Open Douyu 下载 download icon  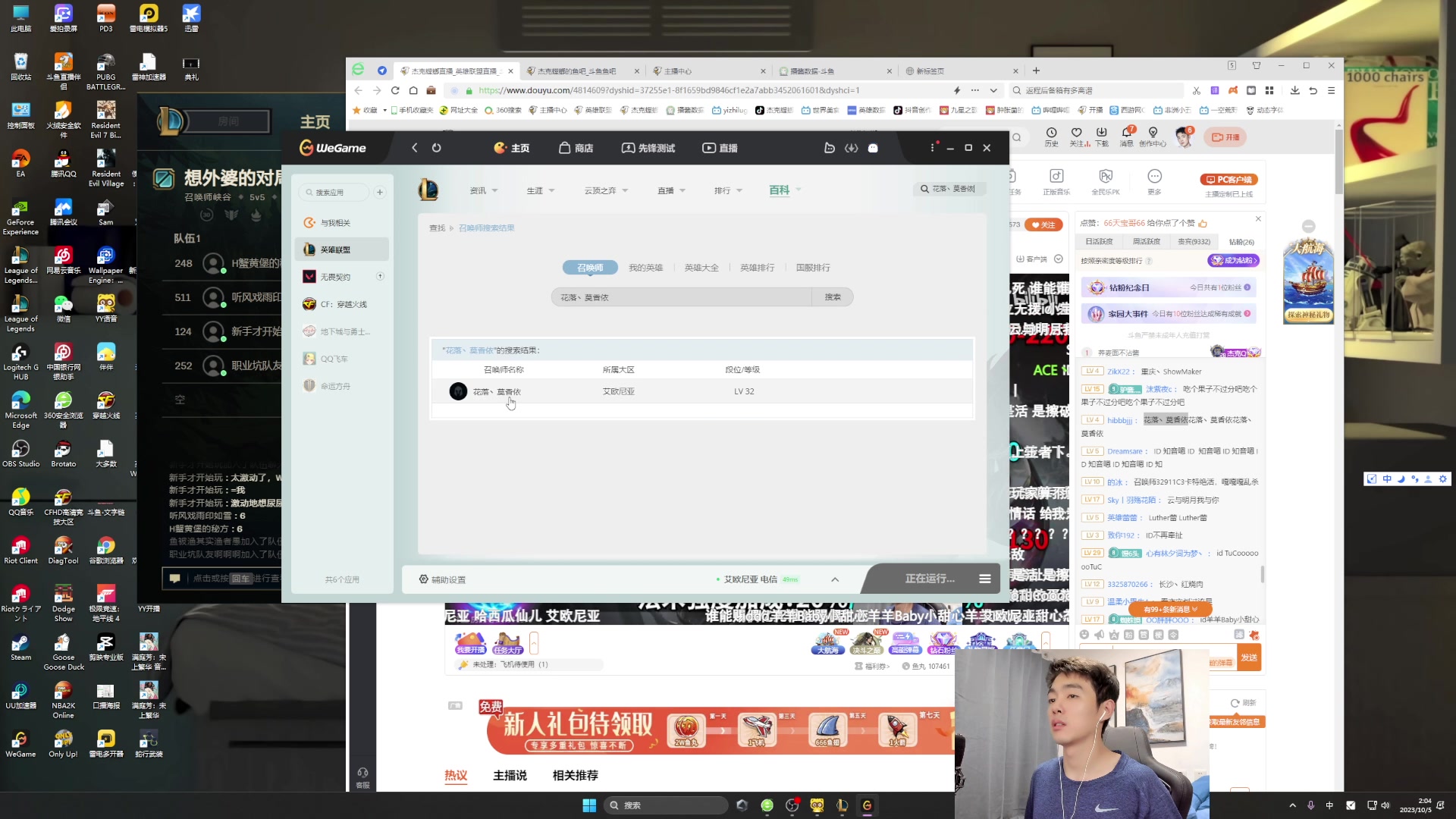tap(1101, 136)
